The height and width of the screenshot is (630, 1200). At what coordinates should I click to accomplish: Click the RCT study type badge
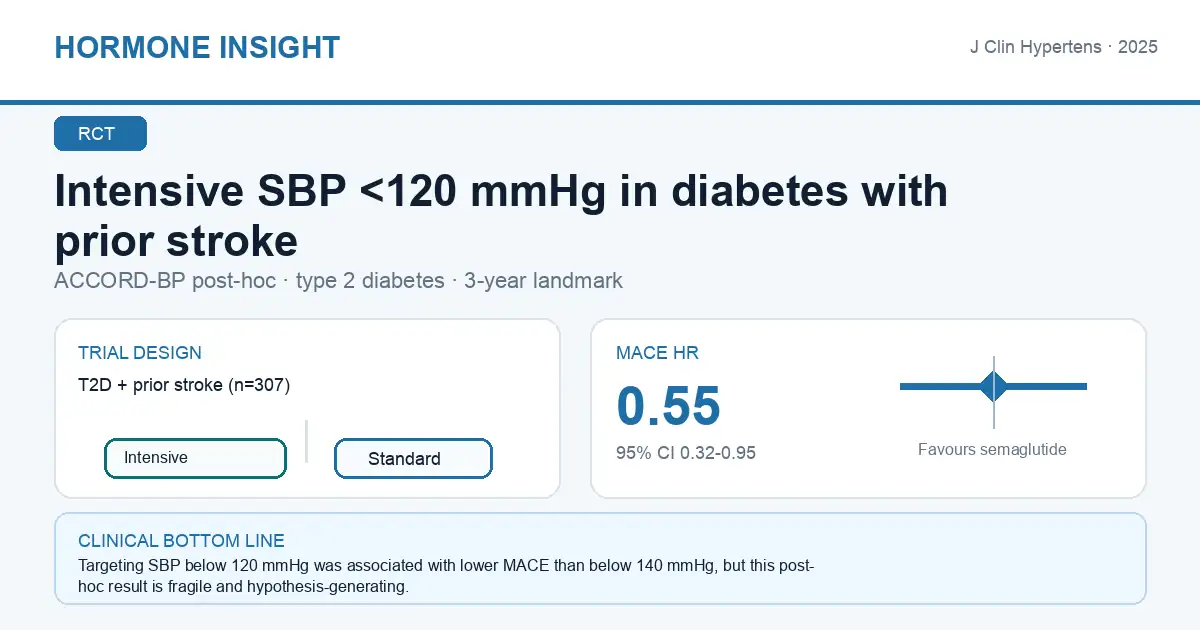[x=100, y=134]
